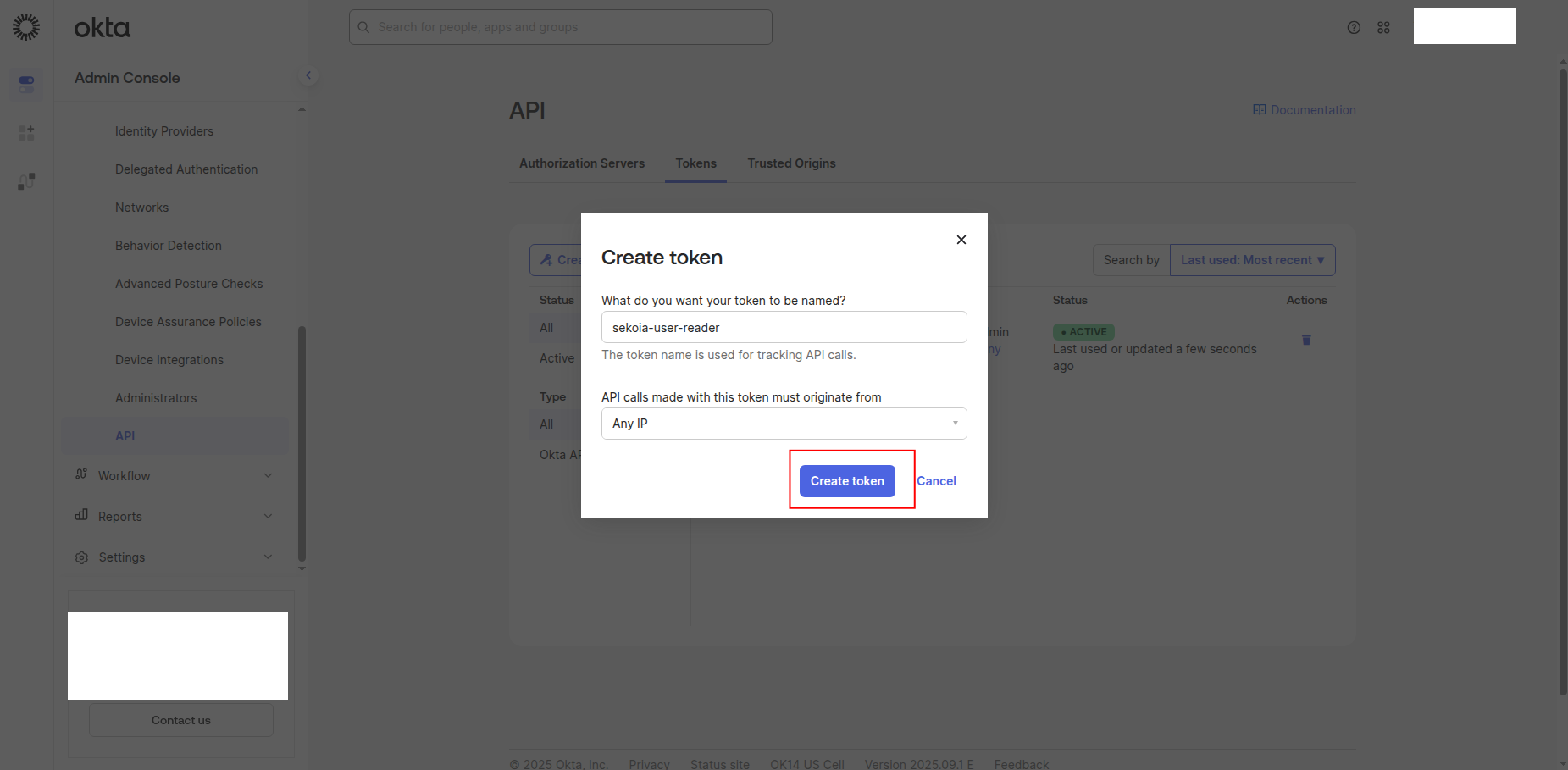Switch to Trusted Origins tab

[791, 163]
